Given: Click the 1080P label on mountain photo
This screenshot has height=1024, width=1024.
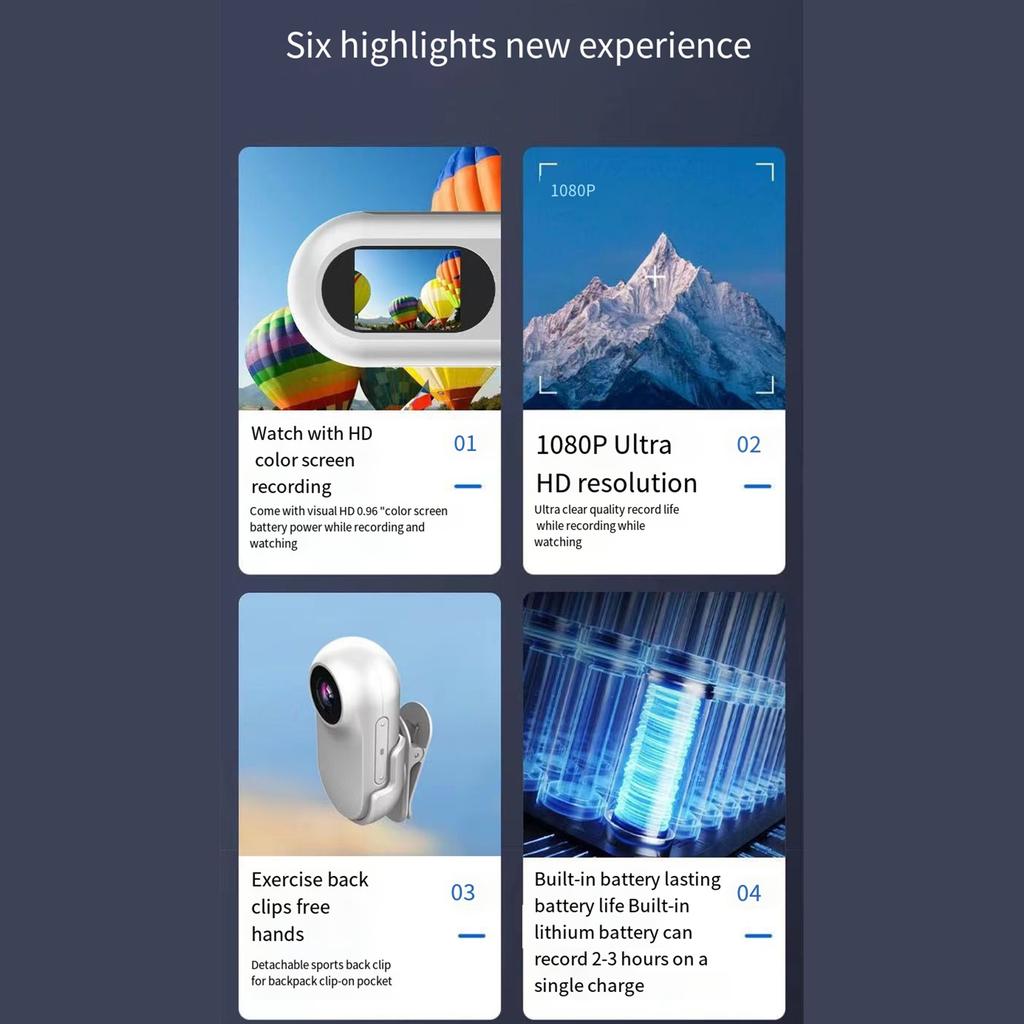Looking at the screenshot, I should tap(573, 191).
